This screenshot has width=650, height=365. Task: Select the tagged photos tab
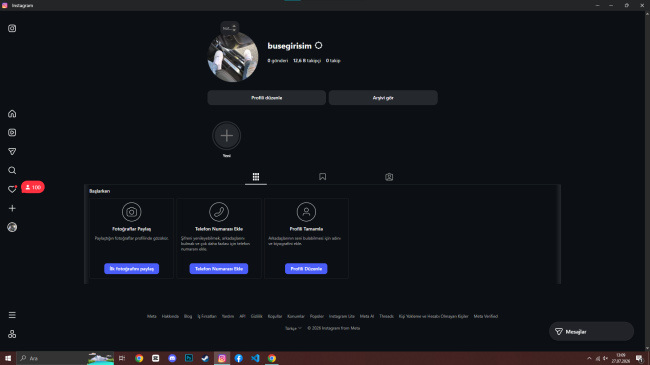pyautogui.click(x=389, y=177)
